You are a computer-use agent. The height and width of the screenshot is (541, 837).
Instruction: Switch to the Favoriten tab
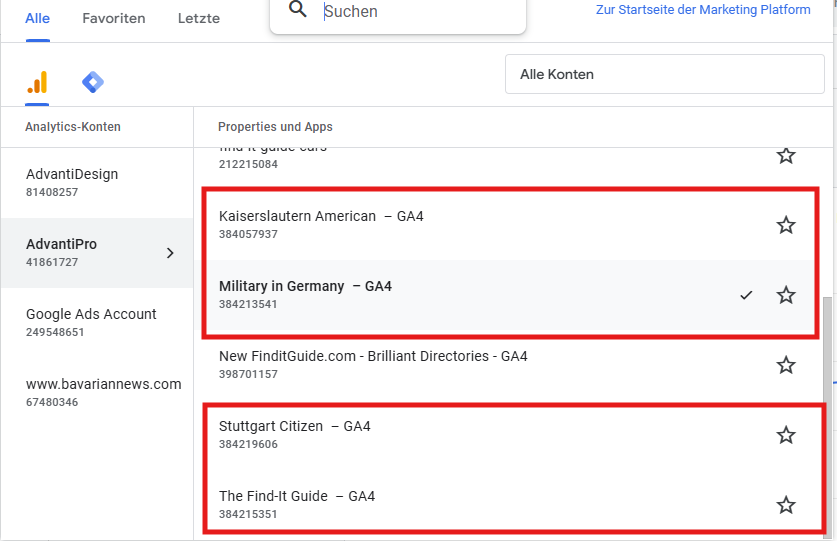point(114,18)
